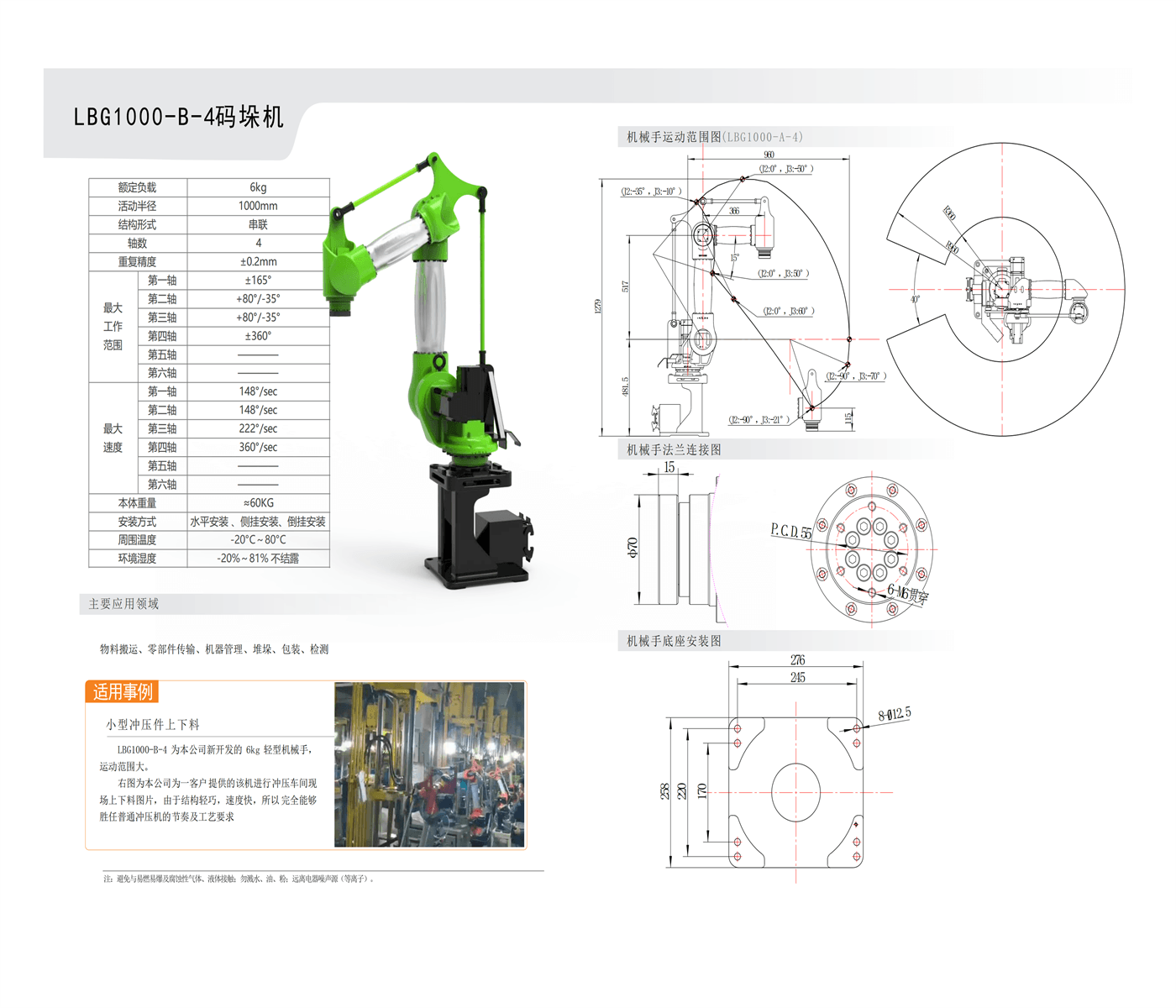Select the 170 base dimension label

702,790
